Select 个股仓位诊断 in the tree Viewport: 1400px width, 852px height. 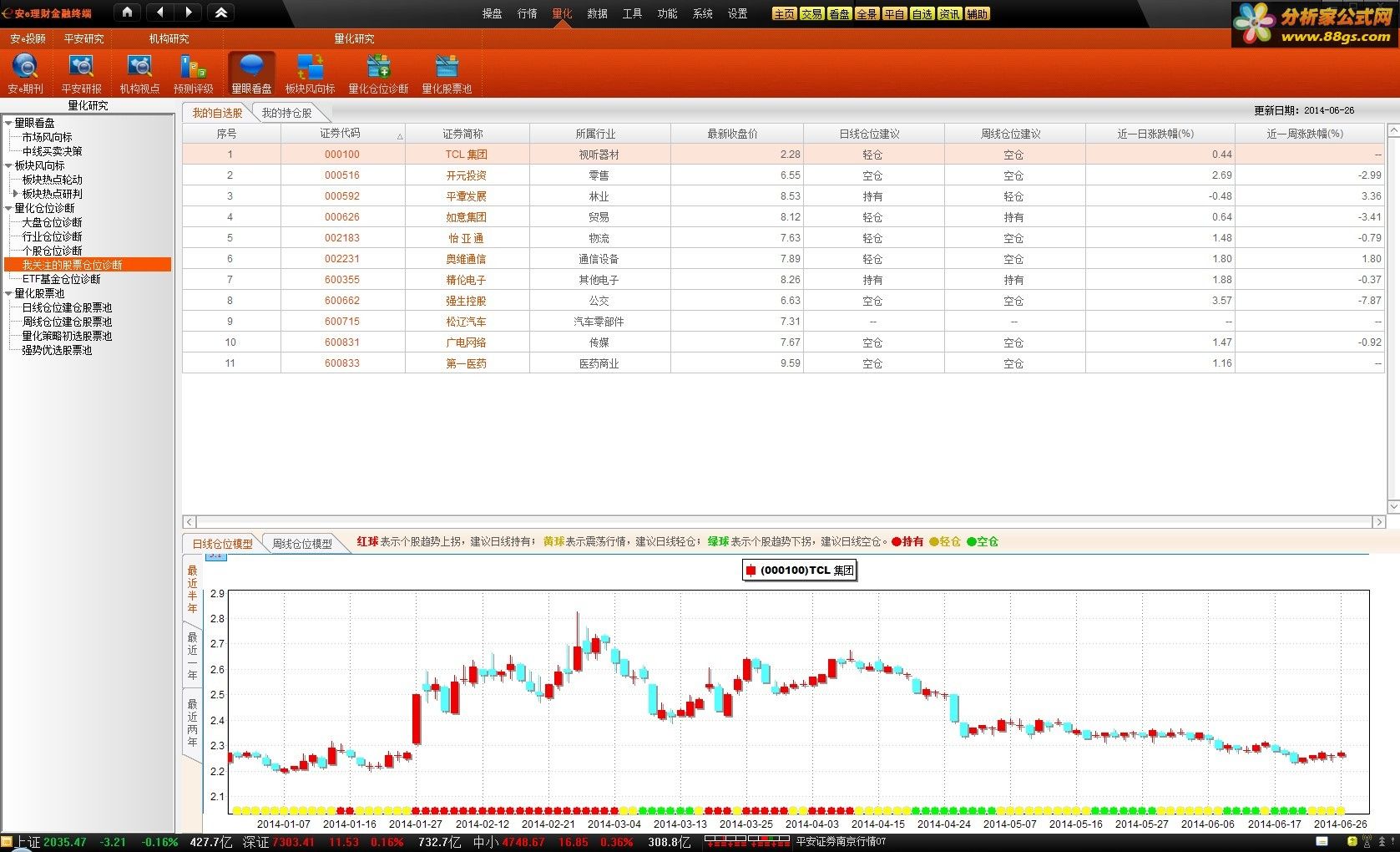(52, 251)
